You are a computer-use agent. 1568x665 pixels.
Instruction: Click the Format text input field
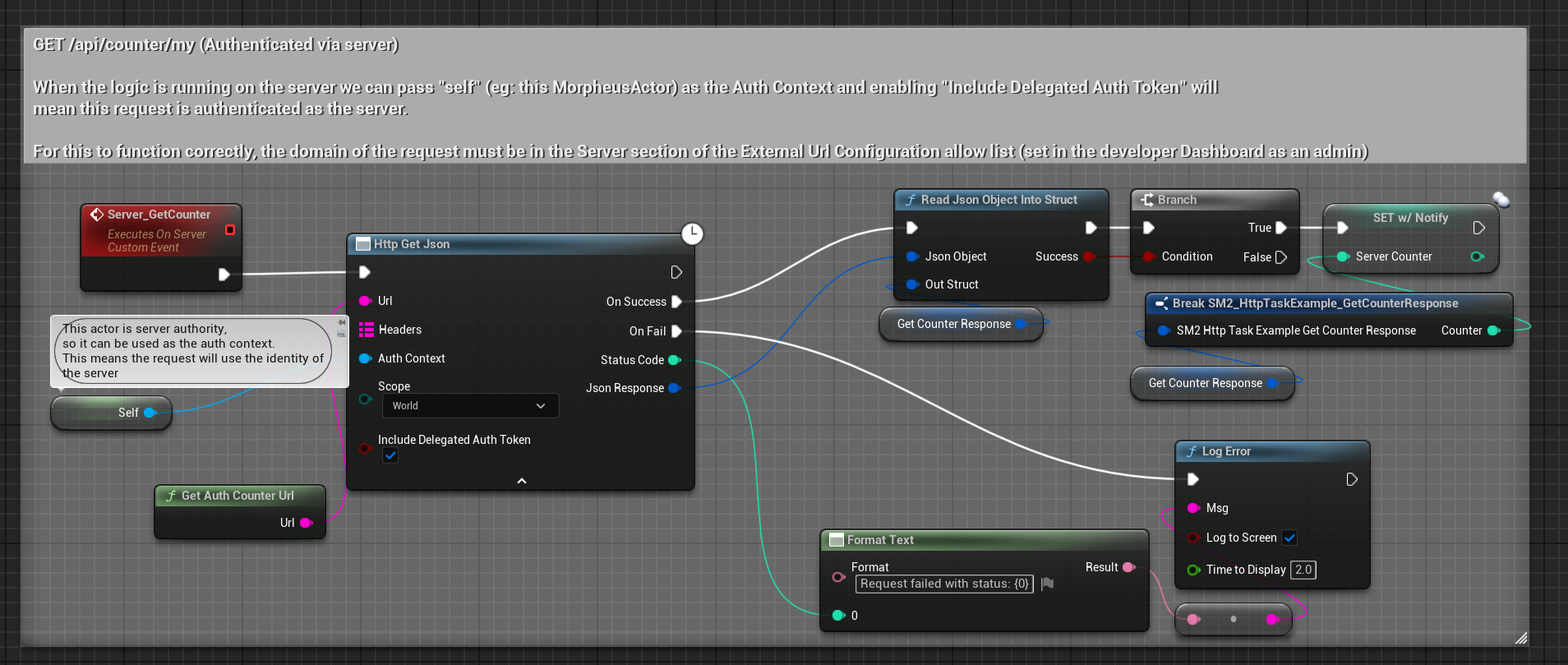943,584
